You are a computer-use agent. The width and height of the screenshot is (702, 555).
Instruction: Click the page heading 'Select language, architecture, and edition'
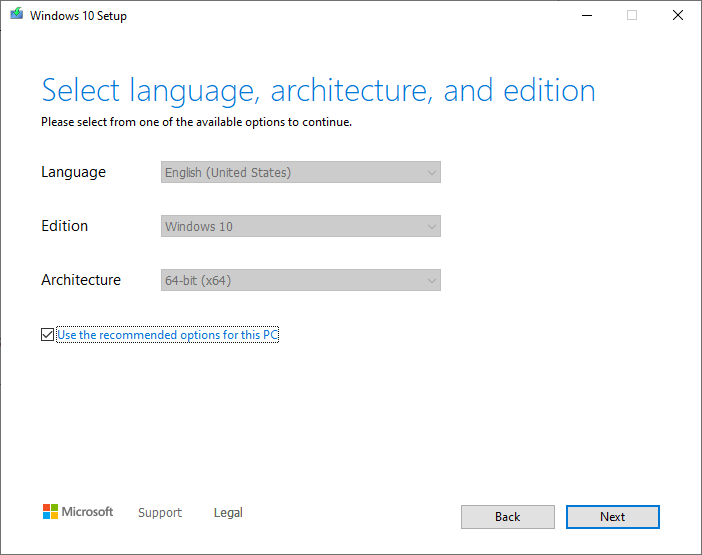pyautogui.click(x=318, y=91)
